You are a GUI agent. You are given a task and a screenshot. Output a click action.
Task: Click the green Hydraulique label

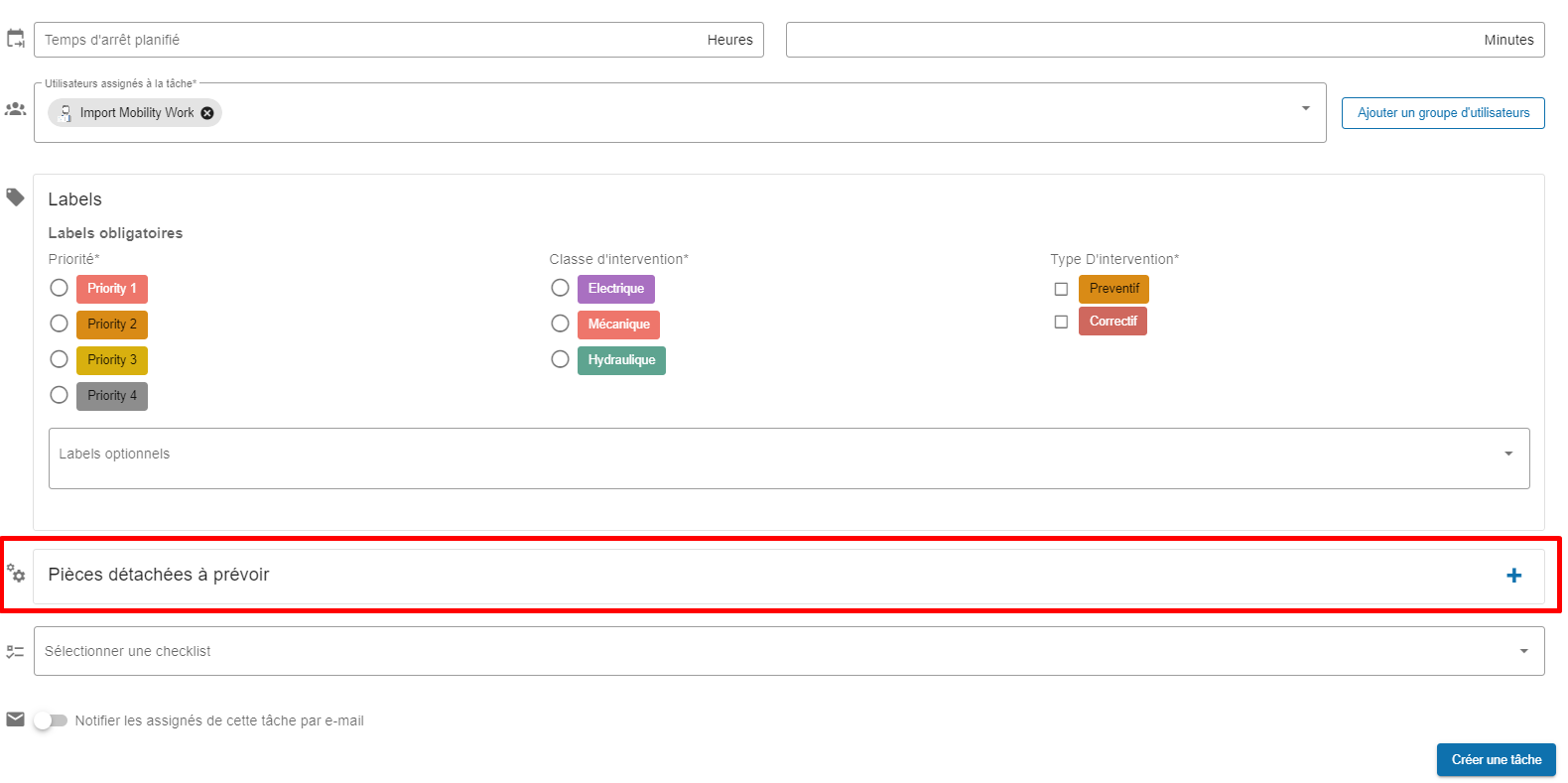point(621,360)
